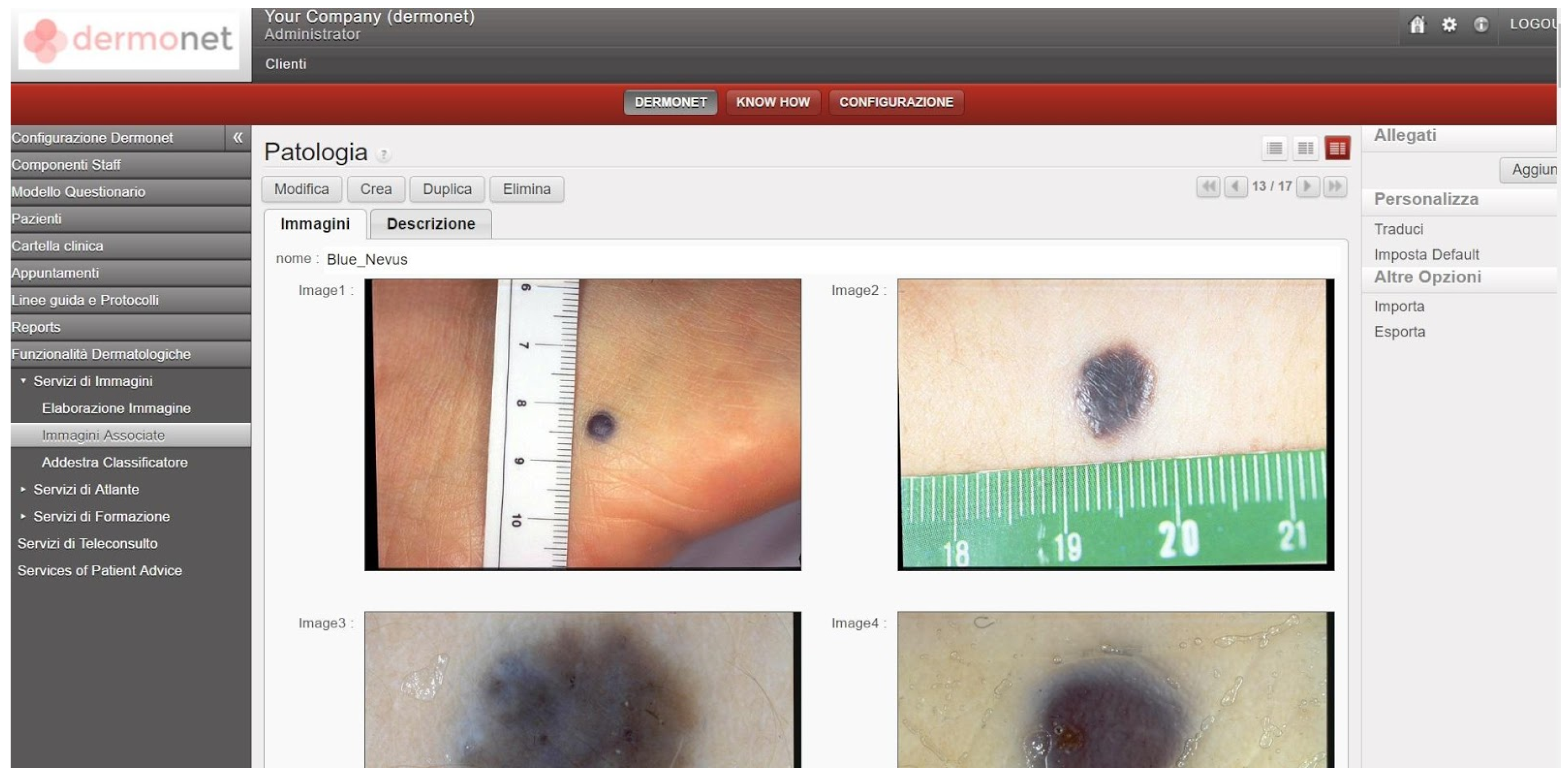This screenshot has width=1568, height=778.
Task: Jump to last record arrow
Action: point(1334,186)
